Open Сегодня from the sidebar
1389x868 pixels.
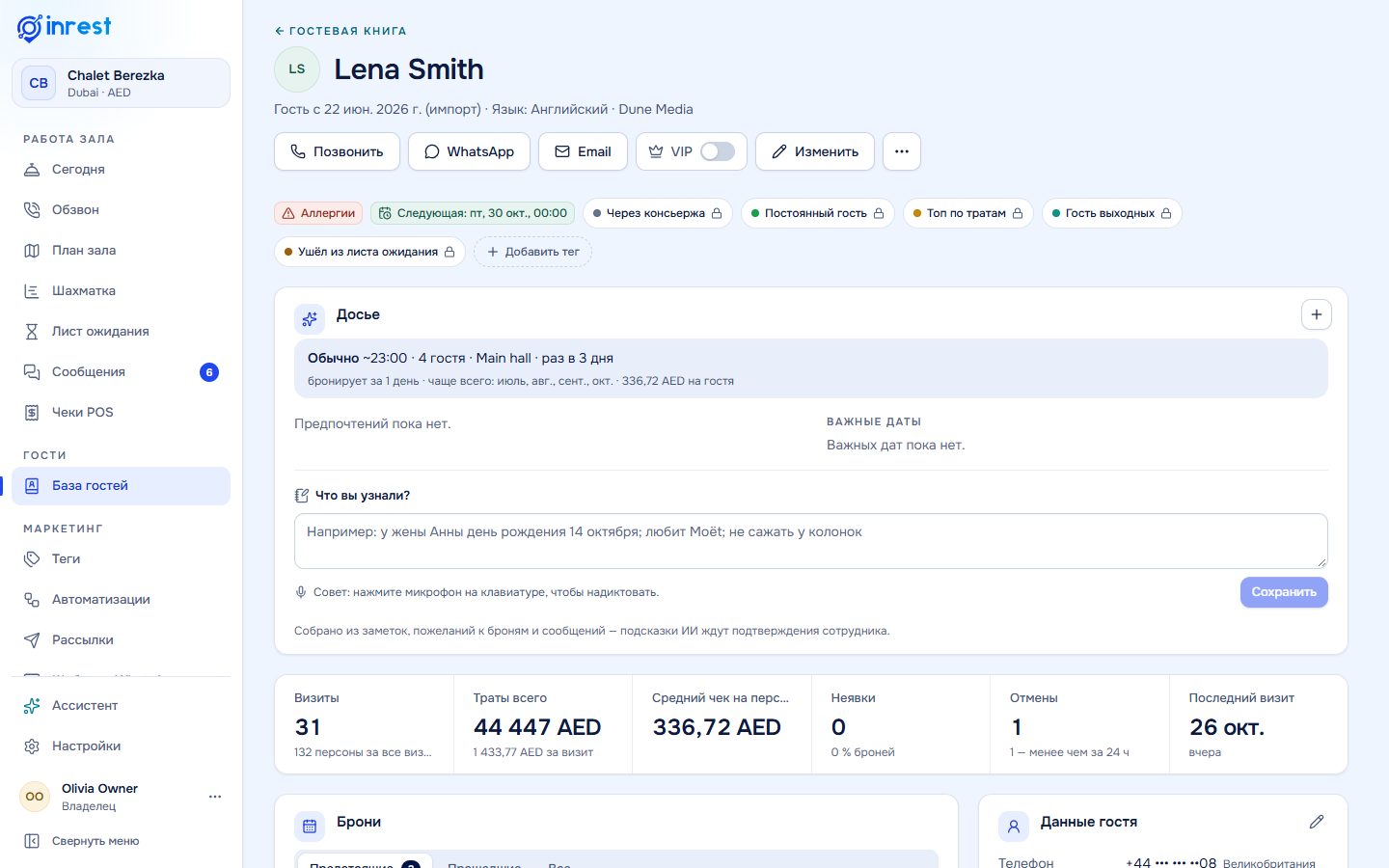[121, 170]
